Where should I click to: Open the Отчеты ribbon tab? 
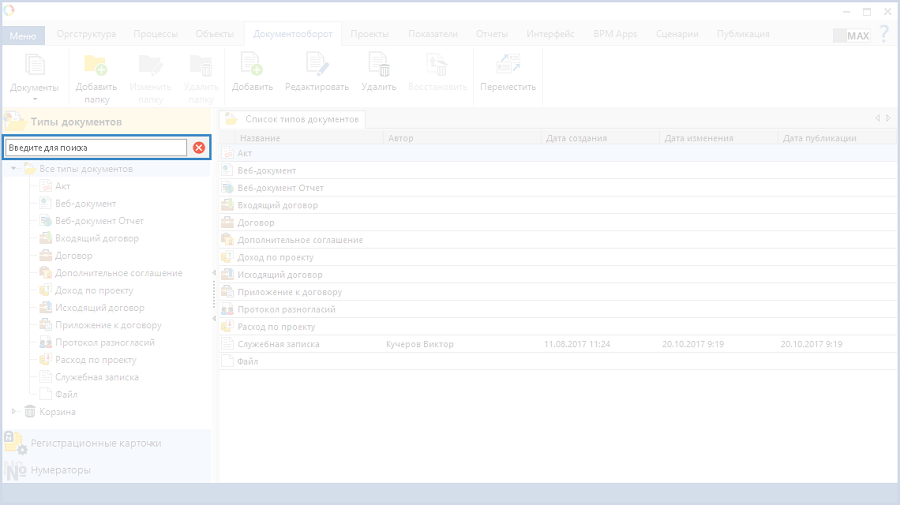point(494,34)
